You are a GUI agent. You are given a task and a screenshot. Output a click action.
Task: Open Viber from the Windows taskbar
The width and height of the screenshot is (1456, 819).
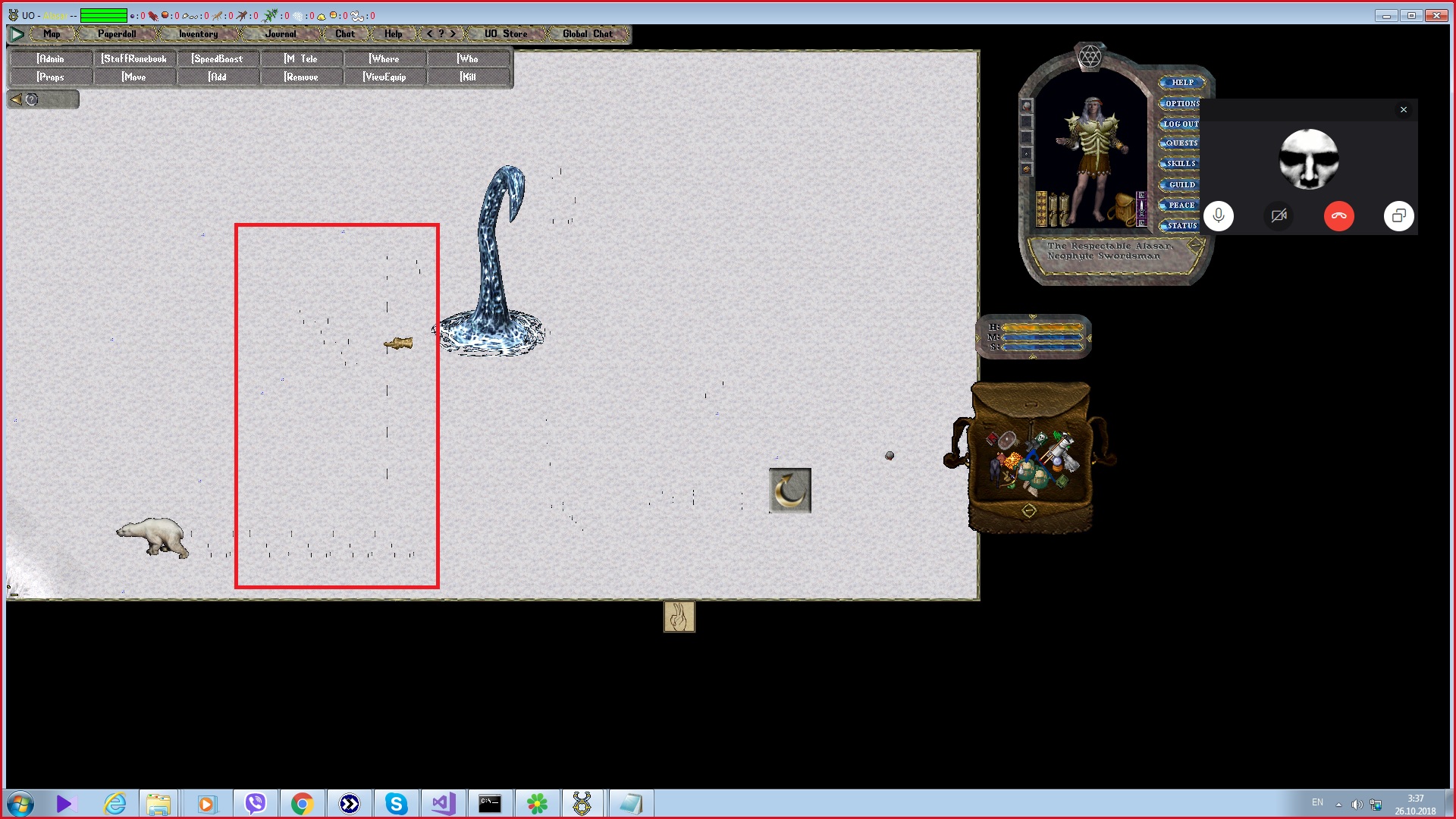pos(256,803)
